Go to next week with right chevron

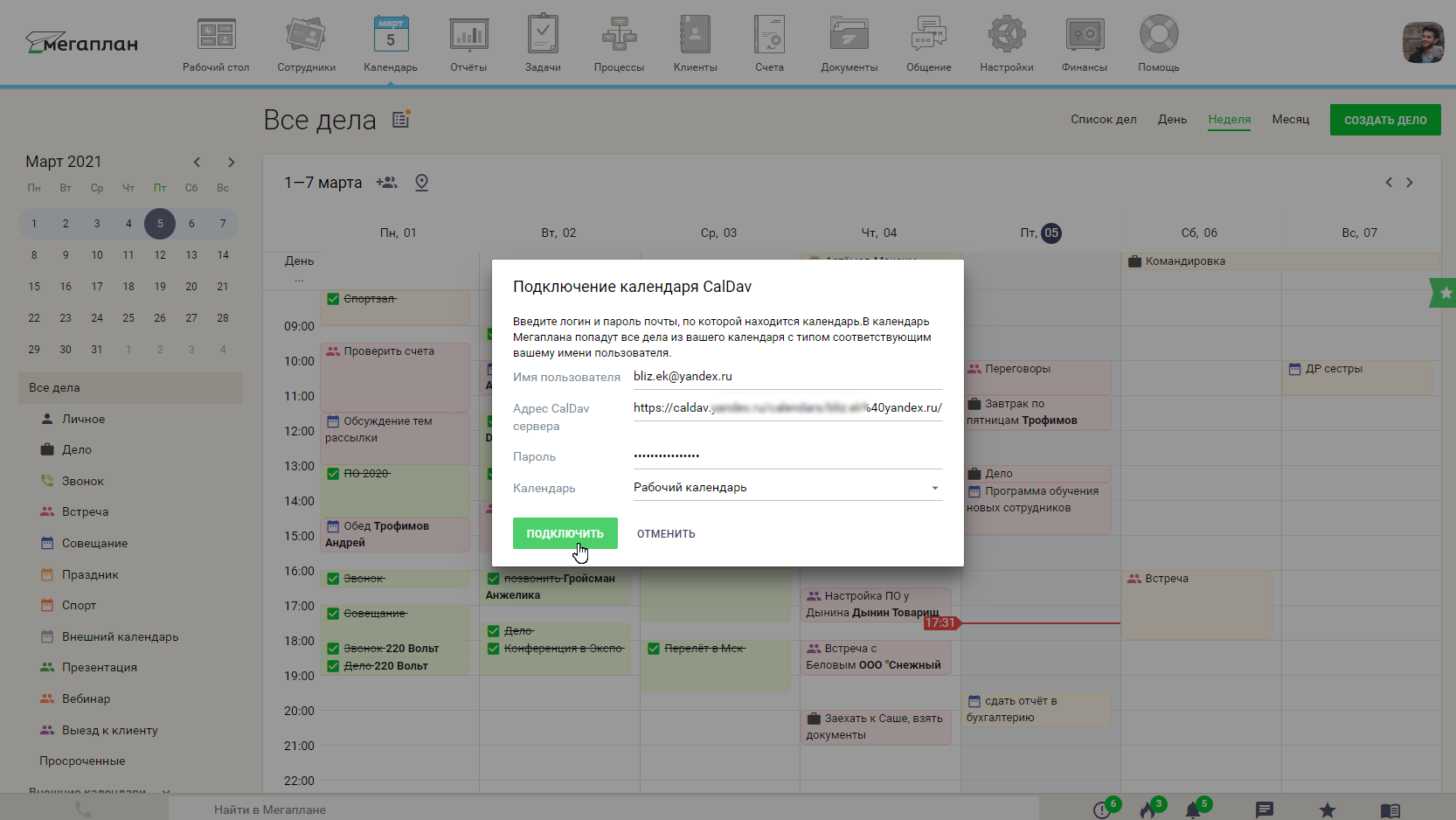pyautogui.click(x=1409, y=182)
